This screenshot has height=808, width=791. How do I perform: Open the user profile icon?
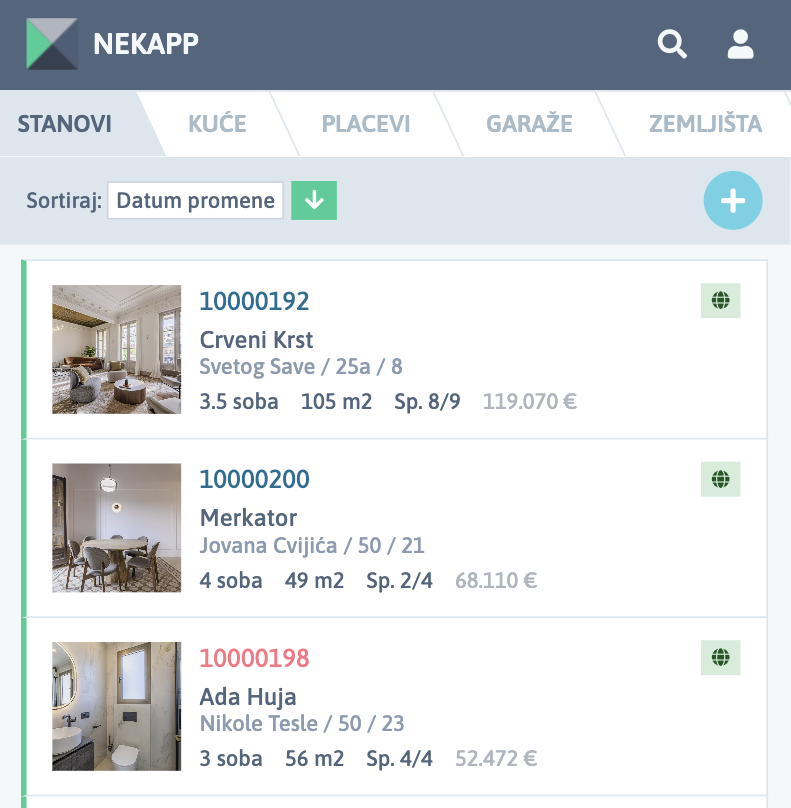coord(740,44)
